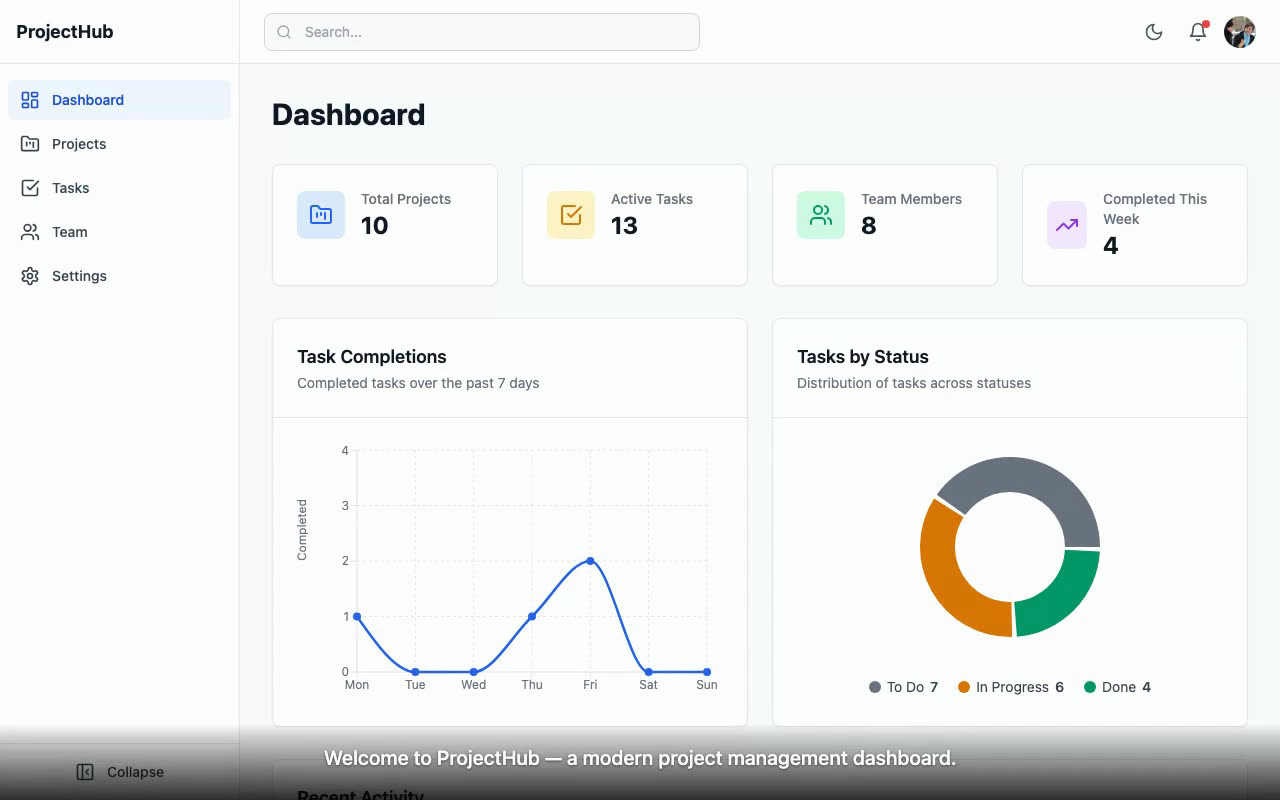
Task: Click the green Done donut segment
Action: (1060, 598)
